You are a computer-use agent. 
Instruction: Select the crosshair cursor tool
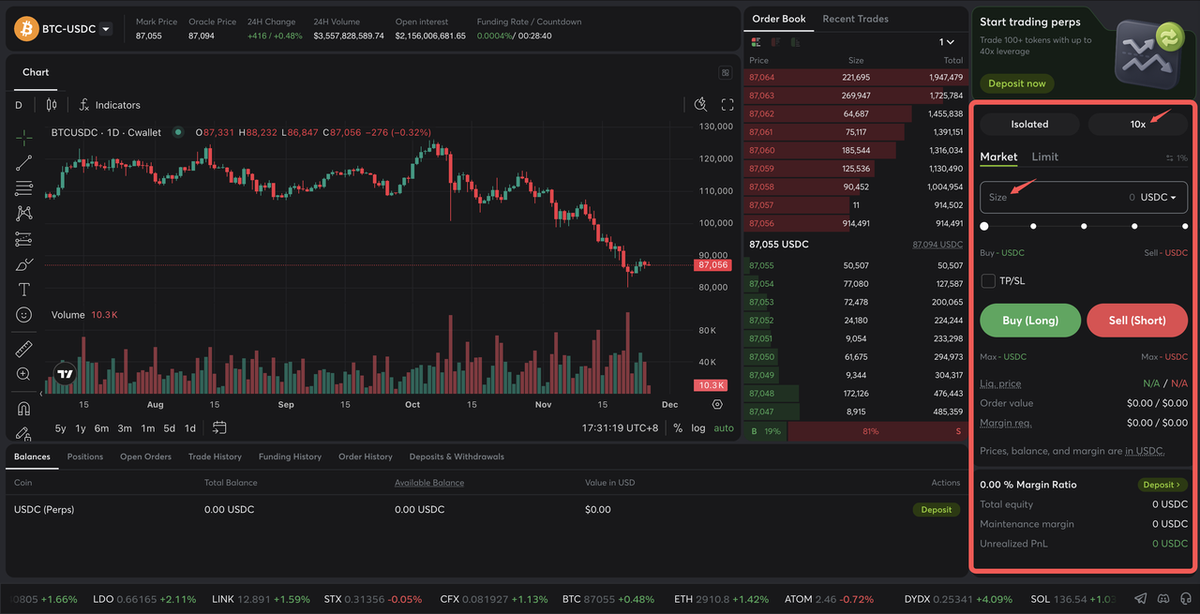point(24,137)
